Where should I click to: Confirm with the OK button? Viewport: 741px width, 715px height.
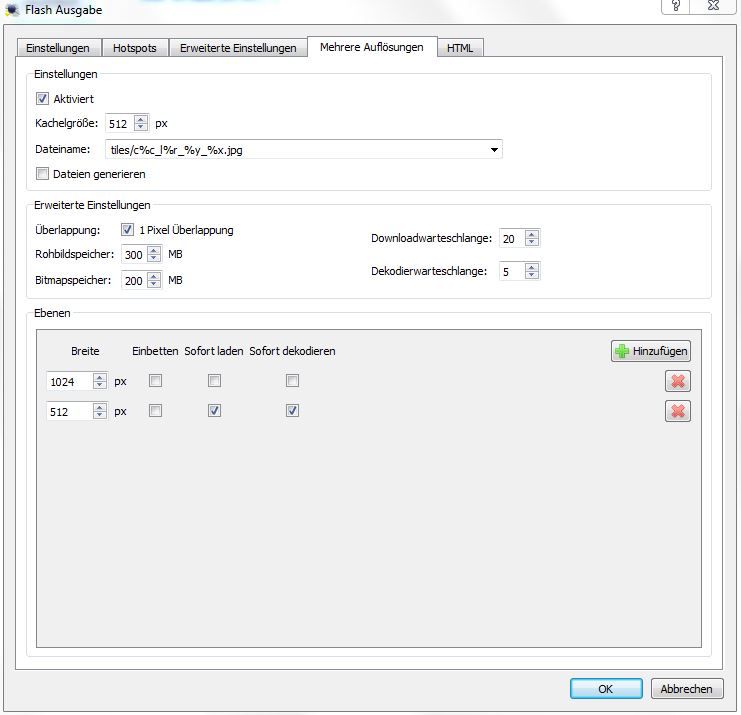(606, 688)
